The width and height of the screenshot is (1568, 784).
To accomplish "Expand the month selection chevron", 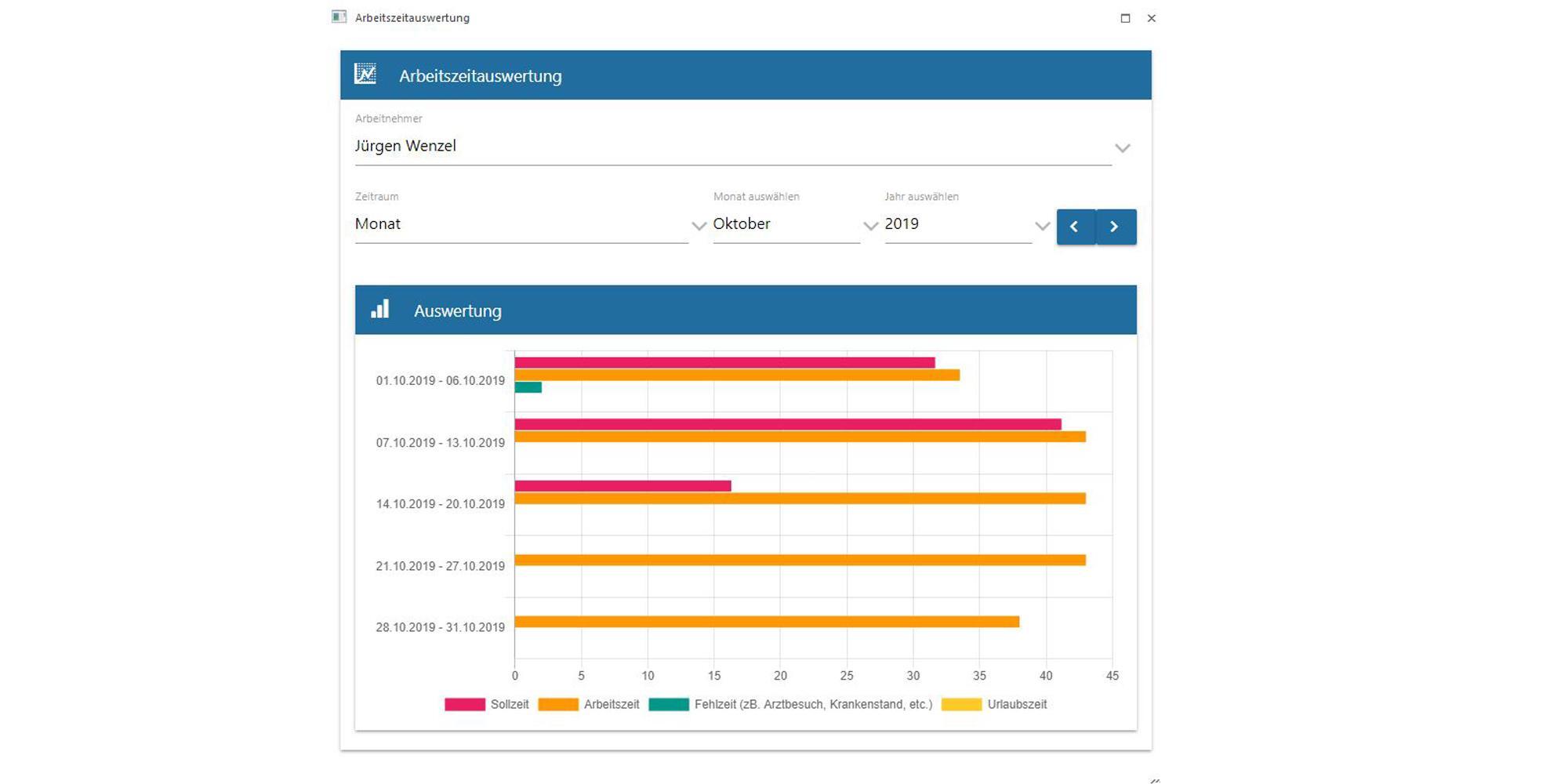I will click(x=870, y=226).
